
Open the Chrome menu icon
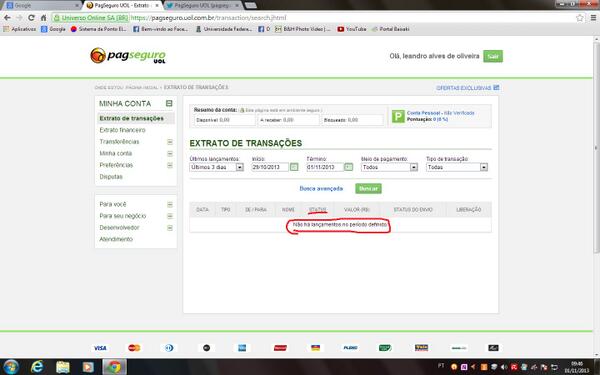593,18
